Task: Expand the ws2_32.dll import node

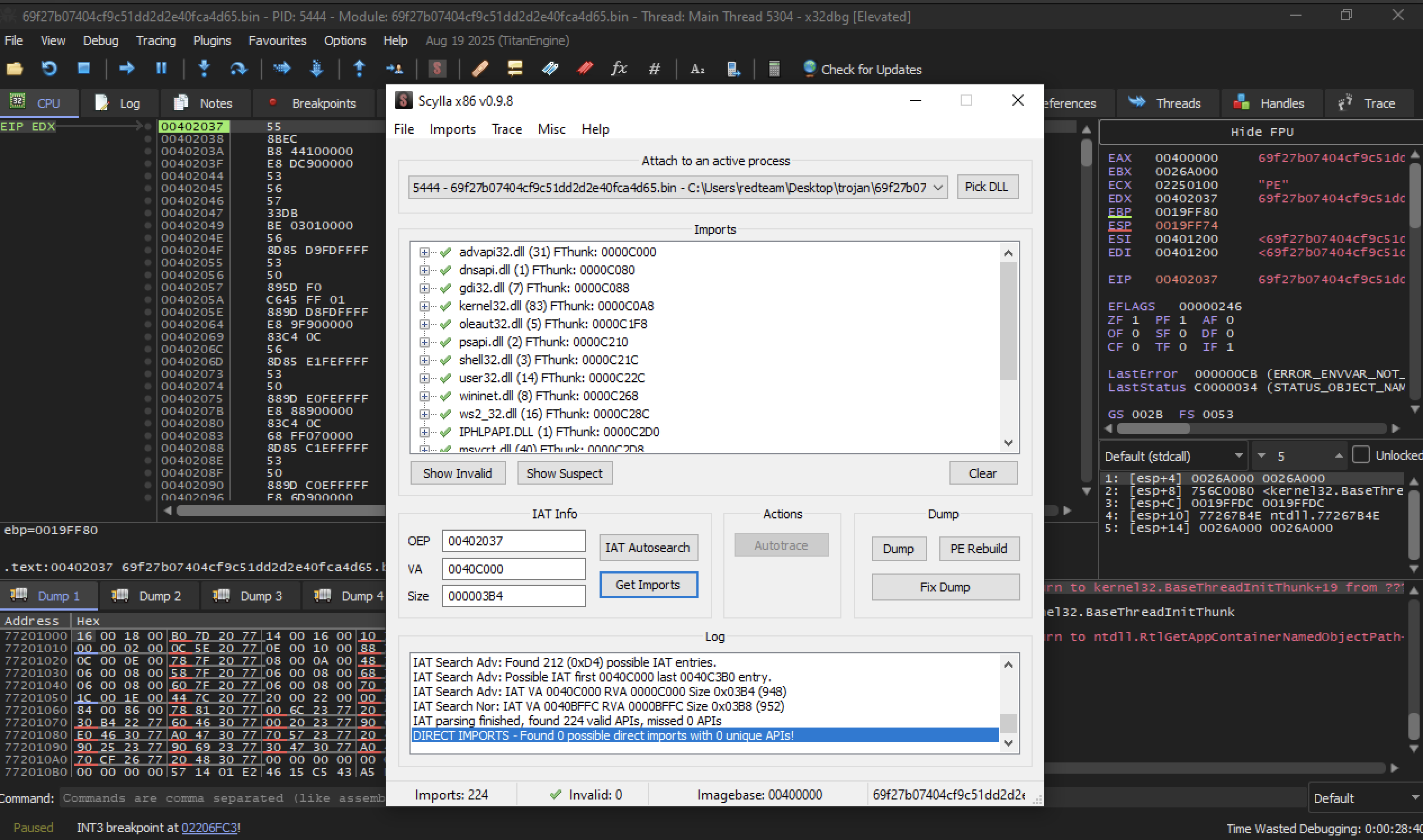Action: [424, 414]
